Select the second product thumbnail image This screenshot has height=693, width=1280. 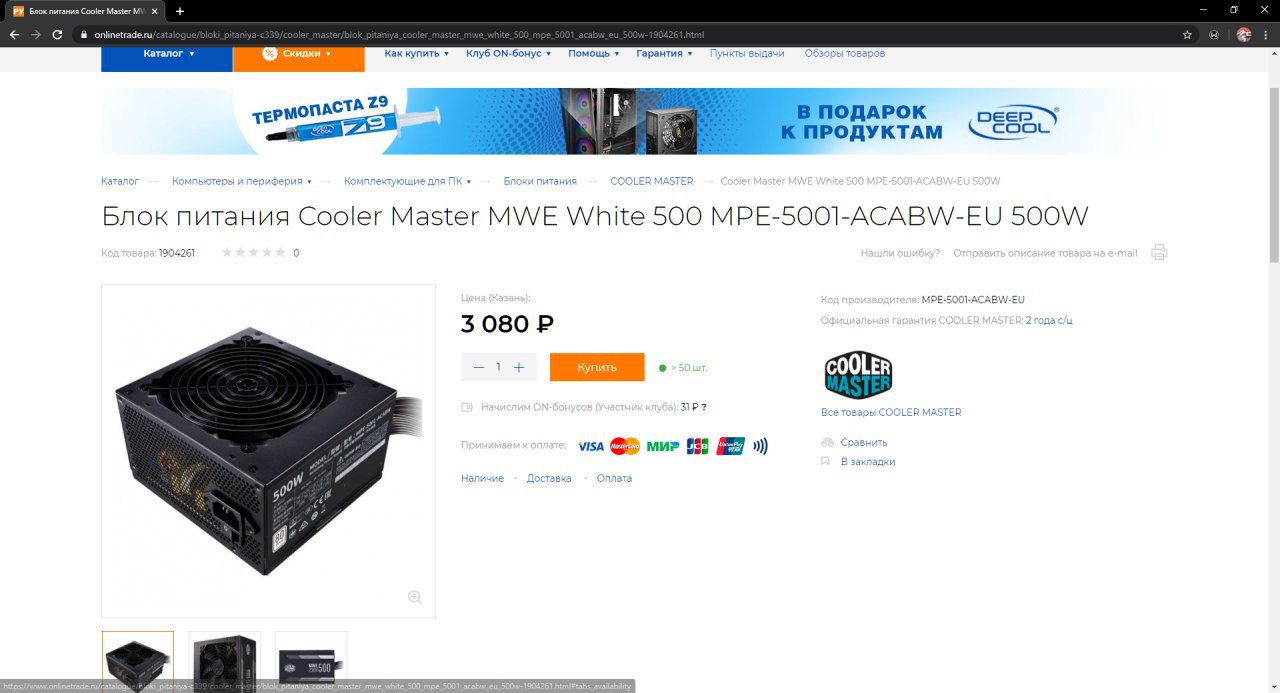coord(225,661)
